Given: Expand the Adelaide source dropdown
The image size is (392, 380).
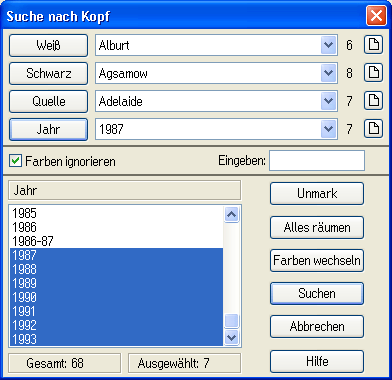Looking at the screenshot, I should pyautogui.click(x=328, y=101).
